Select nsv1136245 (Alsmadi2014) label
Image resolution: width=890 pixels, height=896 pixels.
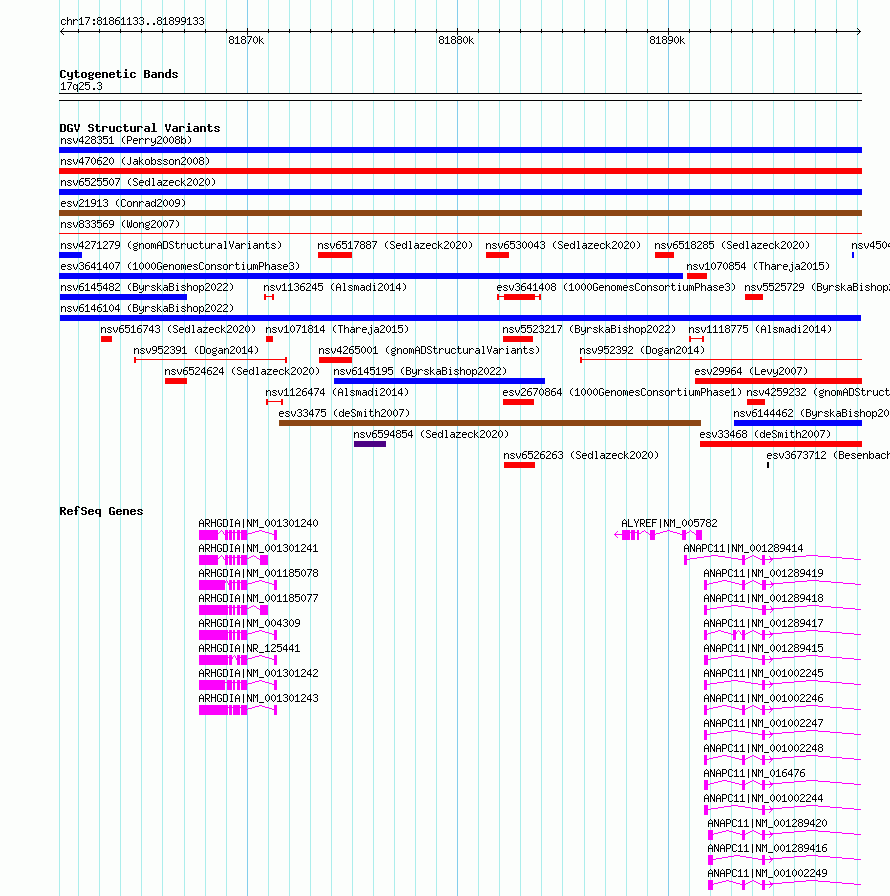[x=335, y=287]
